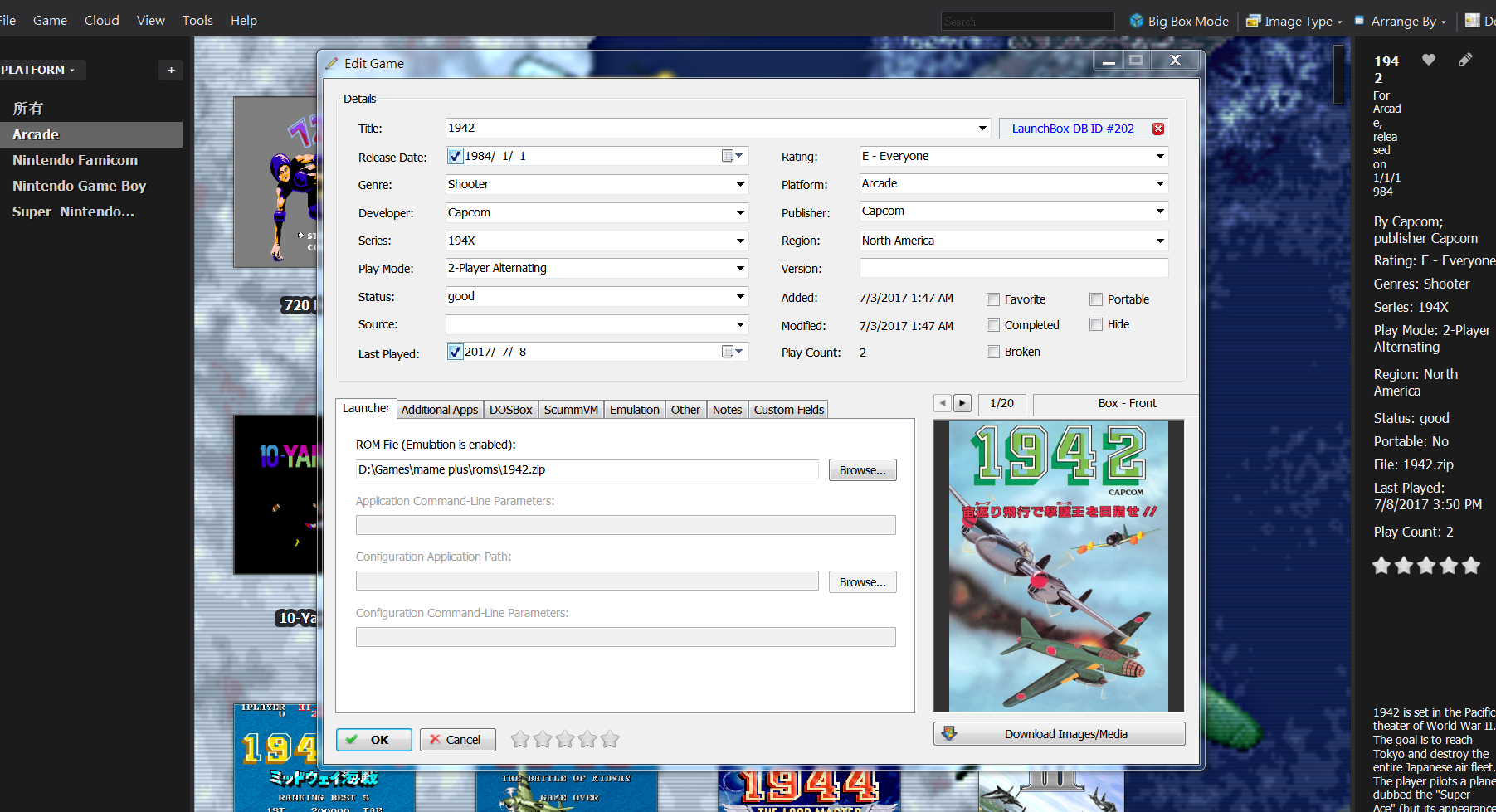The image size is (1496, 812).
Task: Click the Cancel button
Action: [457, 740]
